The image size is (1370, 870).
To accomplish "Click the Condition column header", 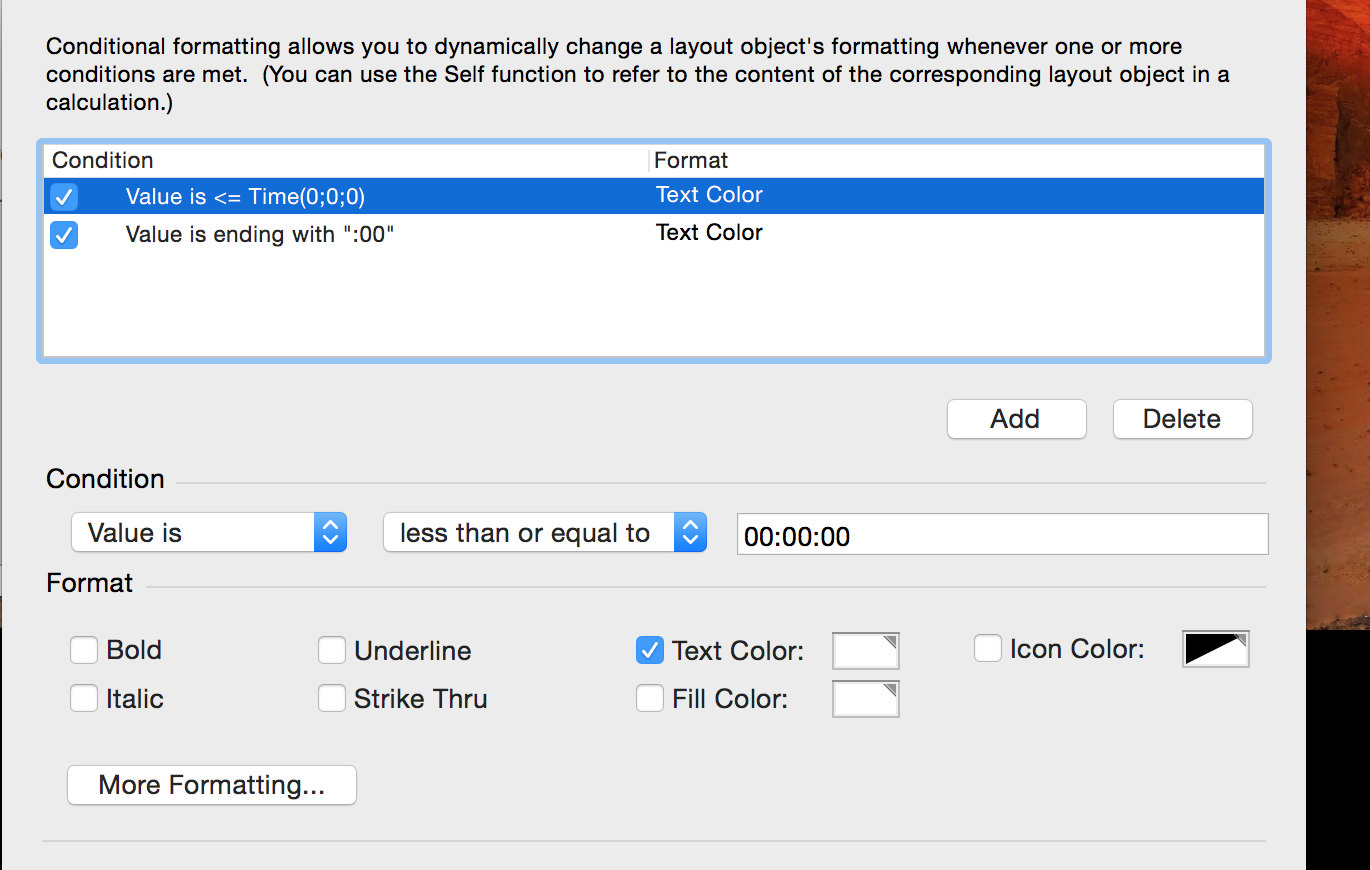I will 346,160.
